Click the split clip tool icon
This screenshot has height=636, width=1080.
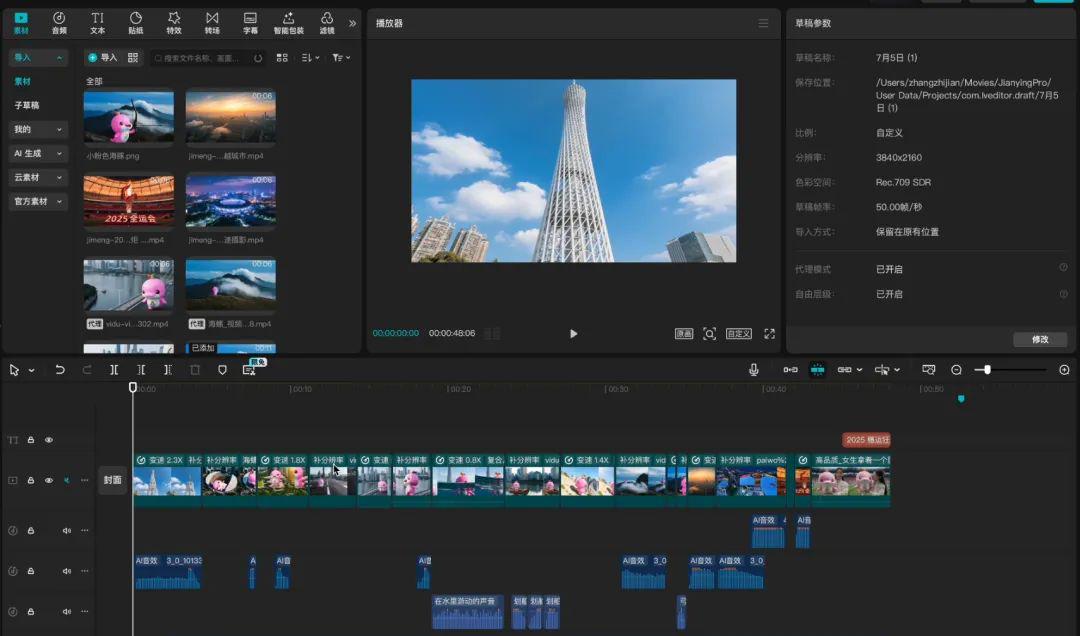point(115,370)
